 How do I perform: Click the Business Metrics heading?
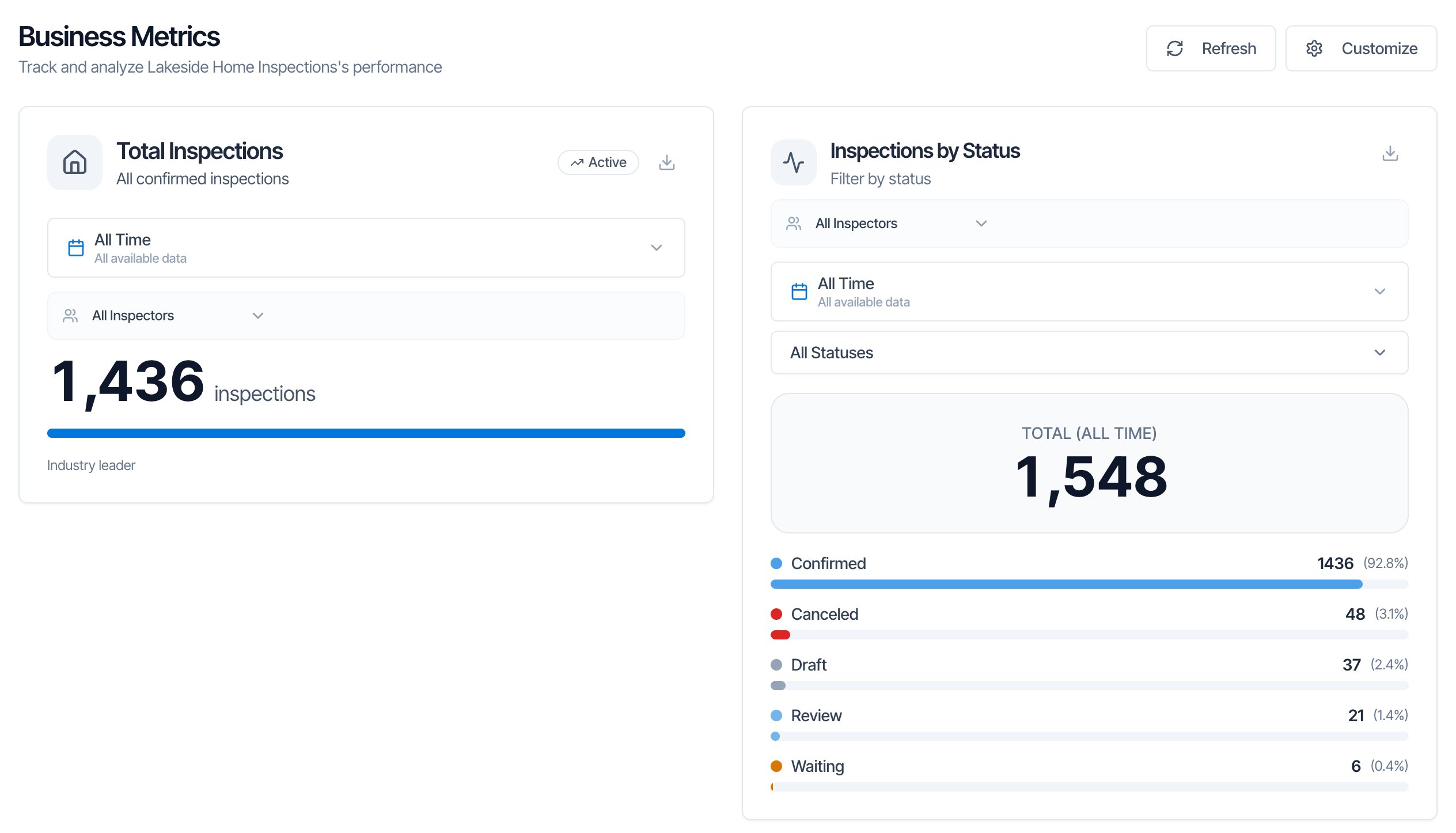pos(119,37)
